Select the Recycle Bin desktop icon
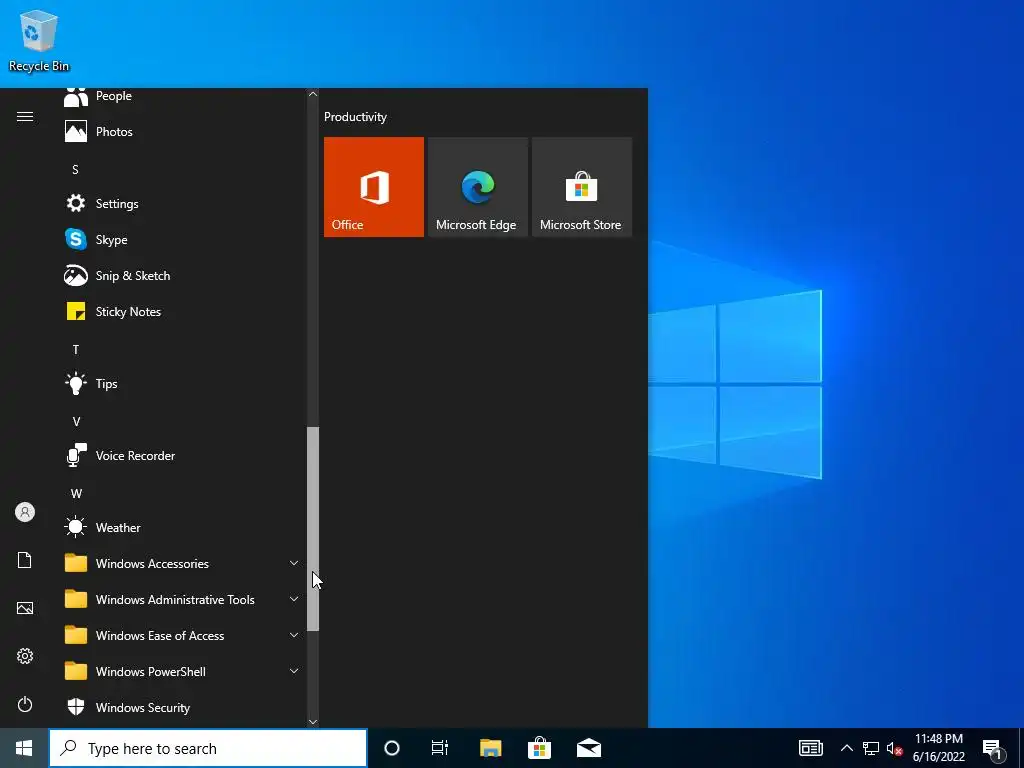 [39, 40]
